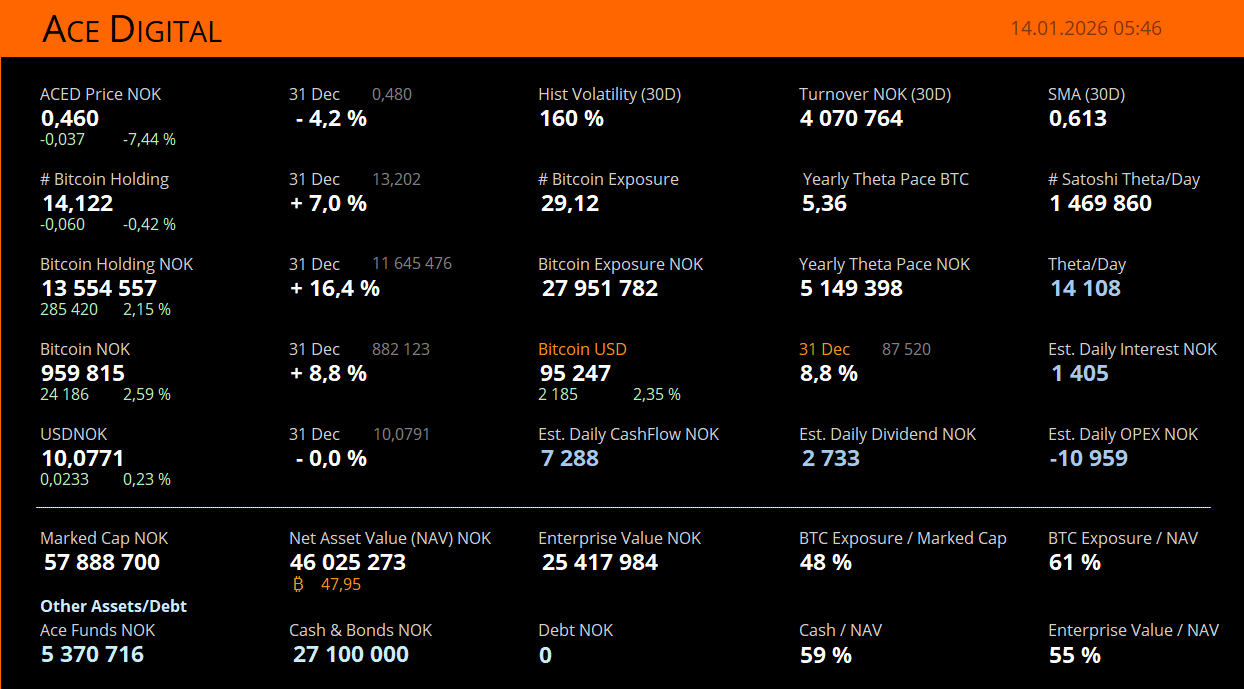The height and width of the screenshot is (689, 1244).
Task: Click the Other Assets/Debt heading
Action: pos(114,606)
